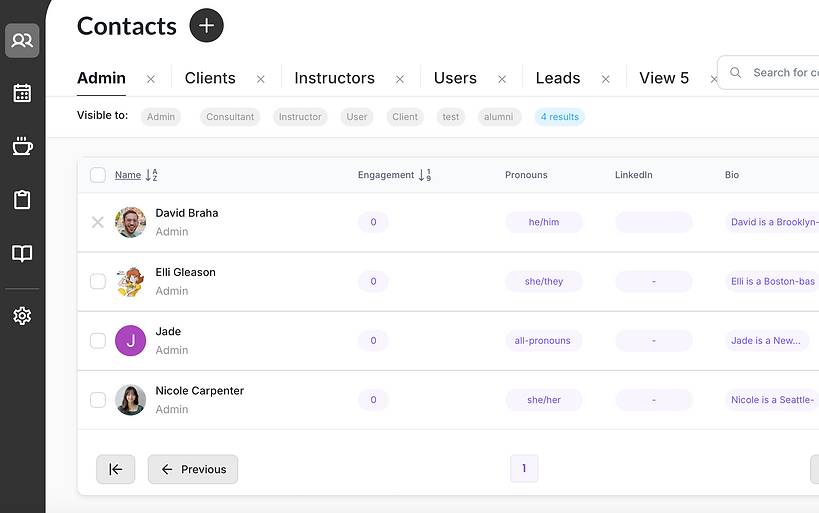Viewport: 819px width, 513px height.
Task: Check the Nicole Carpenter row checkbox
Action: coord(98,400)
